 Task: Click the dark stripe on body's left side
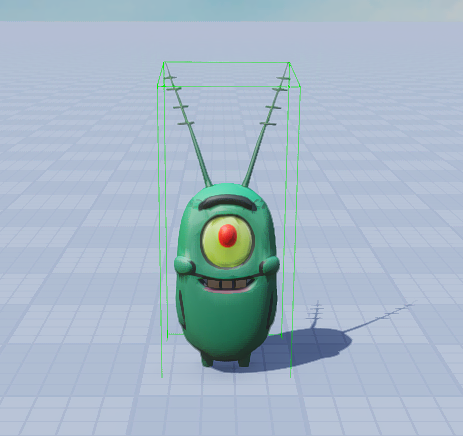coord(181,308)
